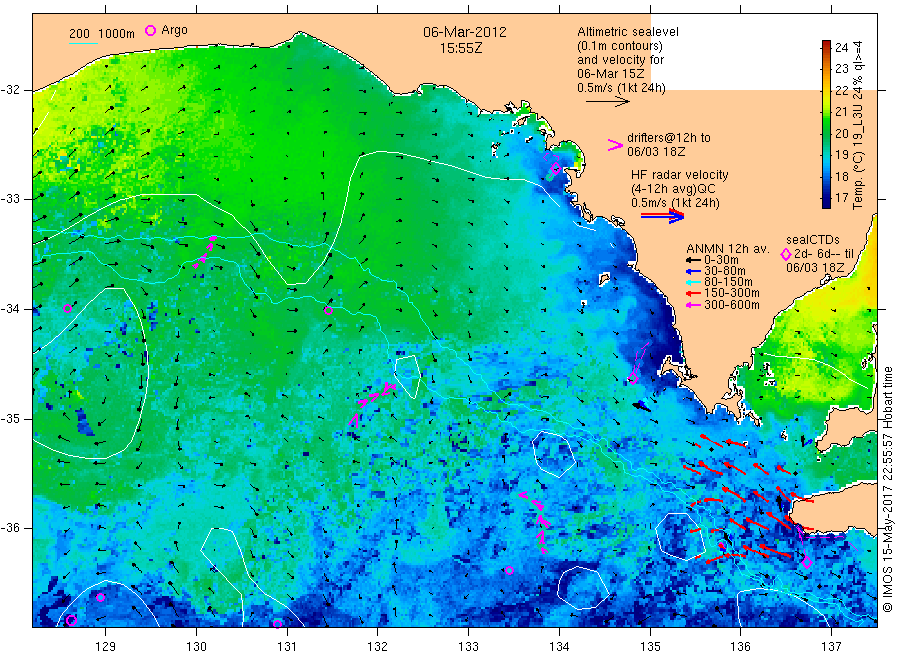The image size is (900, 660).
Task: Click the Argo float marker on the bottom edge near 131E
Action: pos(277,624)
